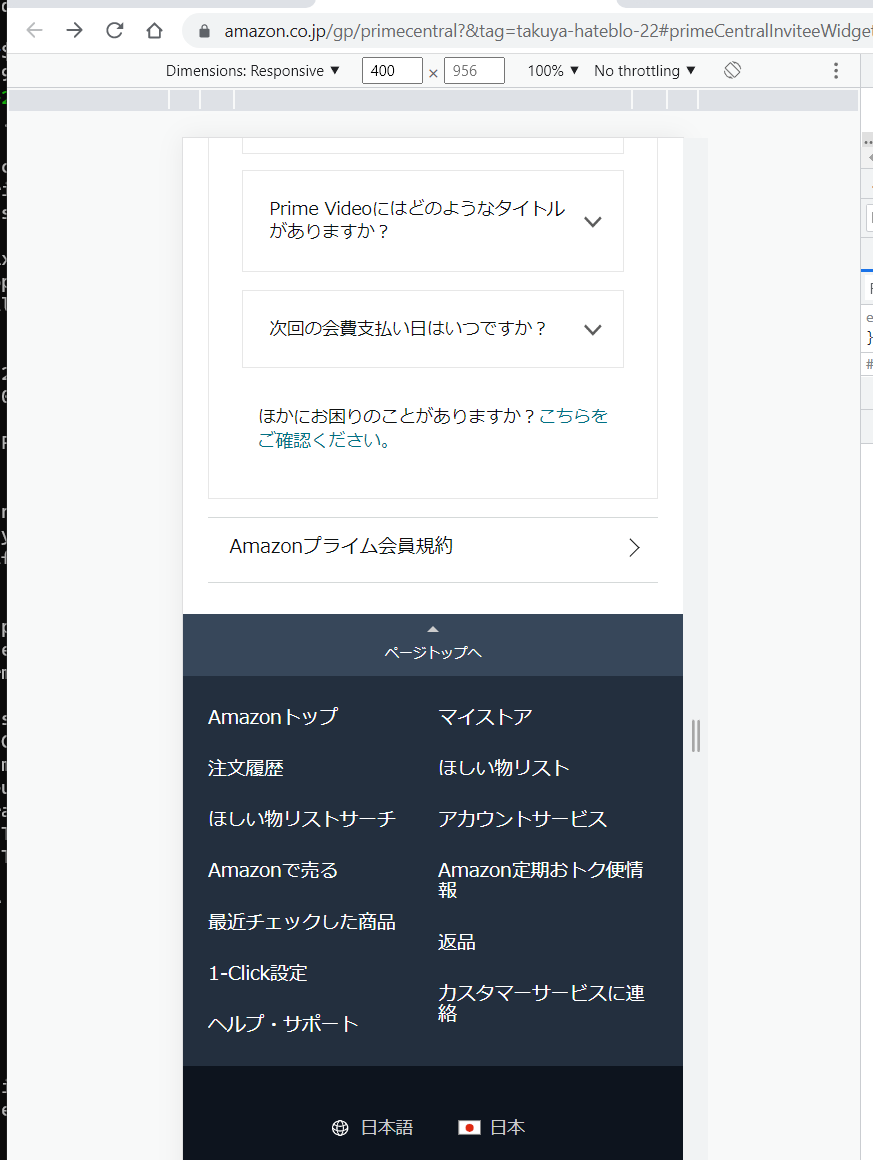This screenshot has width=873, height=1160.
Task: Open Amazonプライム会員規約 via its right chevron
Action: coord(634,547)
